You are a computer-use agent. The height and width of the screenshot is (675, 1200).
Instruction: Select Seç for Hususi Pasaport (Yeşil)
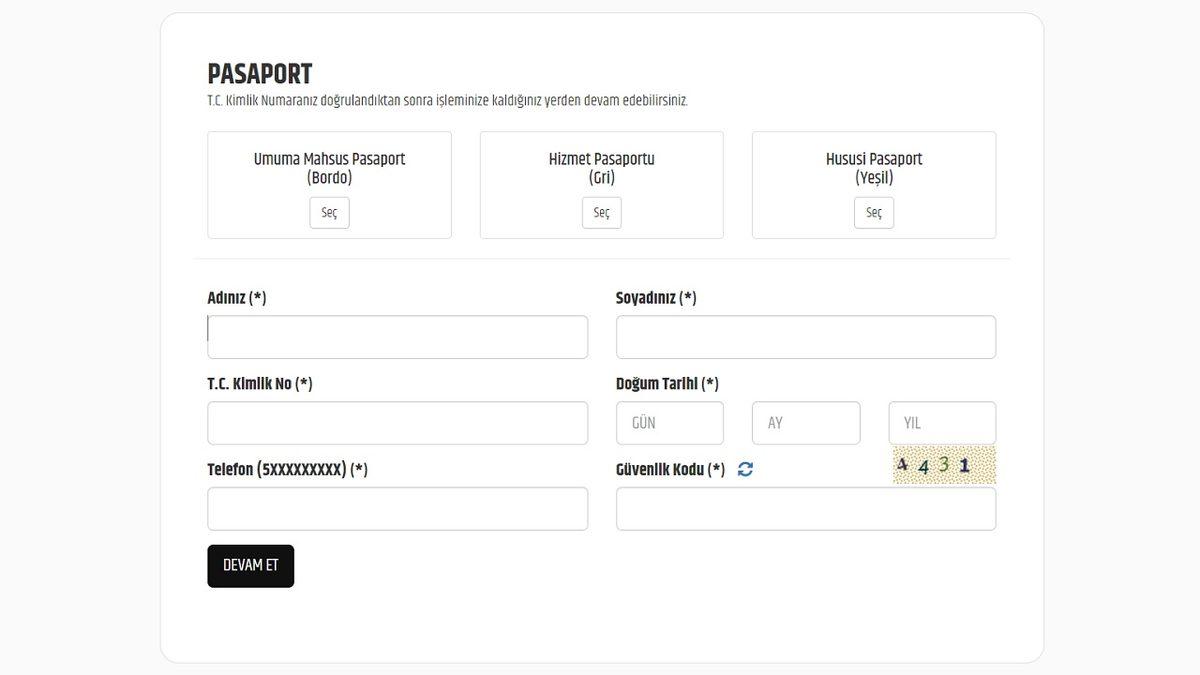[x=873, y=213]
